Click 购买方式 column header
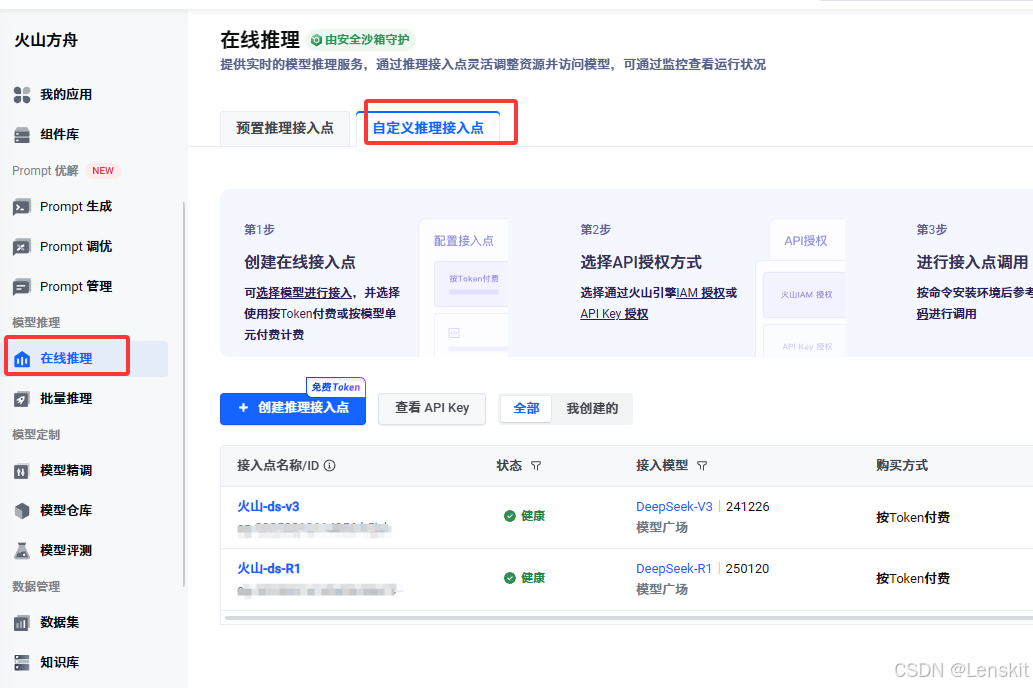Viewport: 1033px width, 688px height. coord(902,466)
